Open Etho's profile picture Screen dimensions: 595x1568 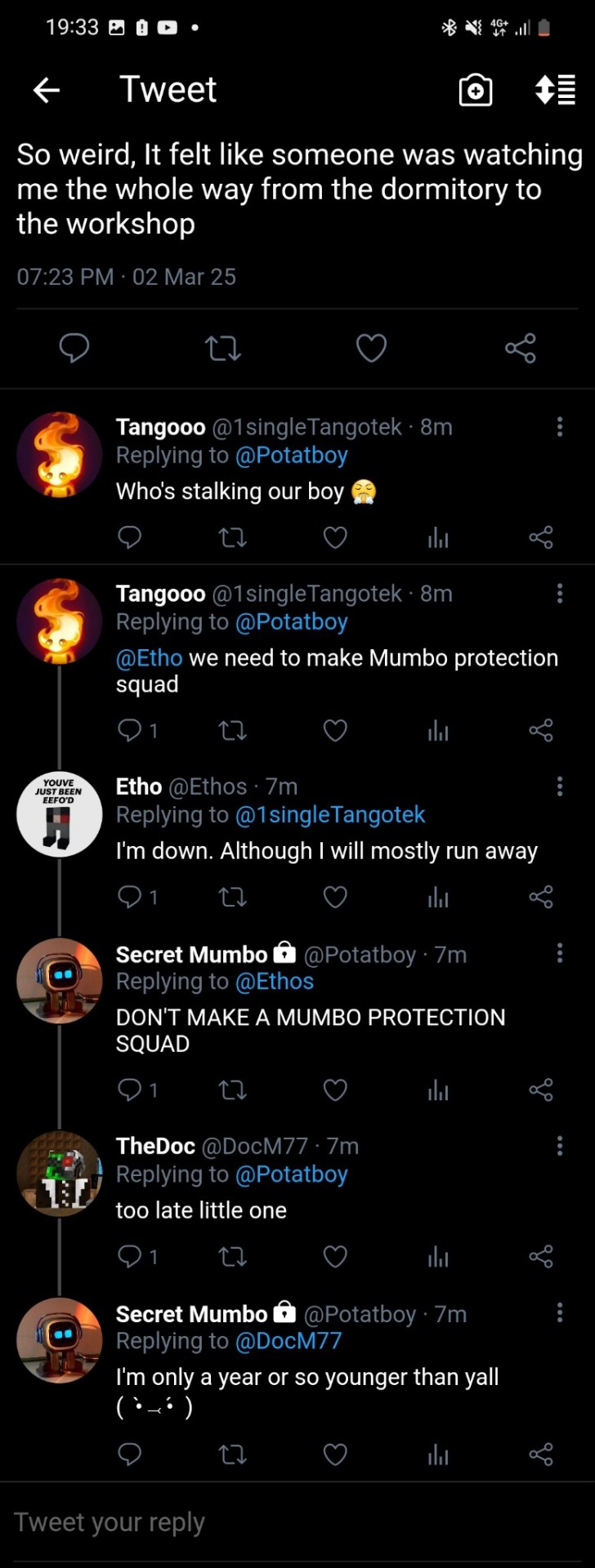[59, 814]
